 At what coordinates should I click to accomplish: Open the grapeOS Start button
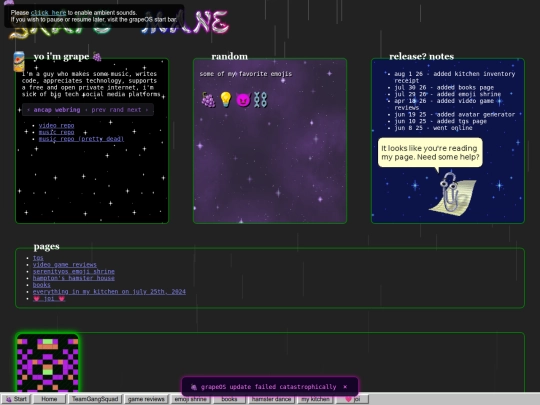(16, 399)
